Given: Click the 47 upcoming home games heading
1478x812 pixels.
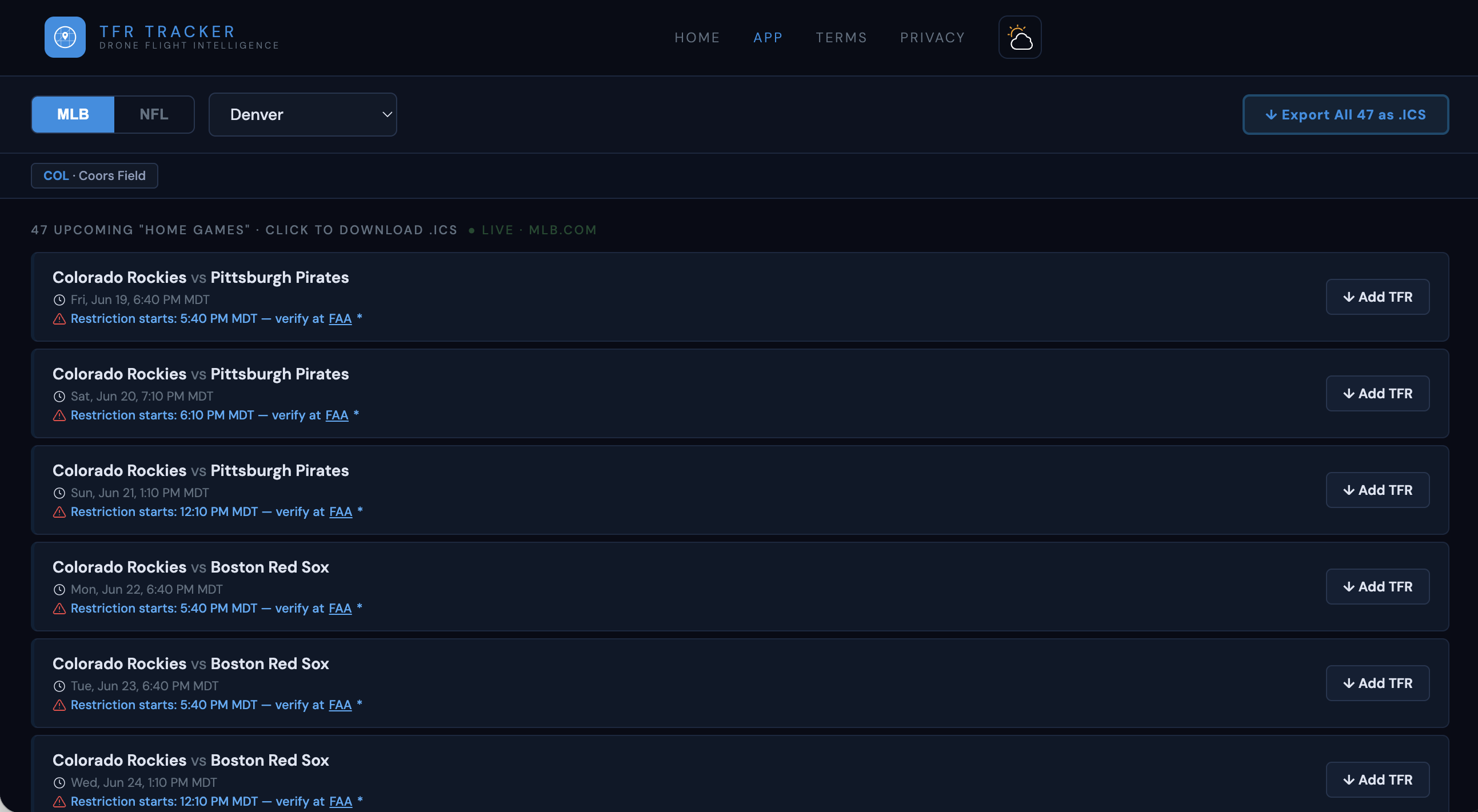Looking at the screenshot, I should click(x=245, y=230).
